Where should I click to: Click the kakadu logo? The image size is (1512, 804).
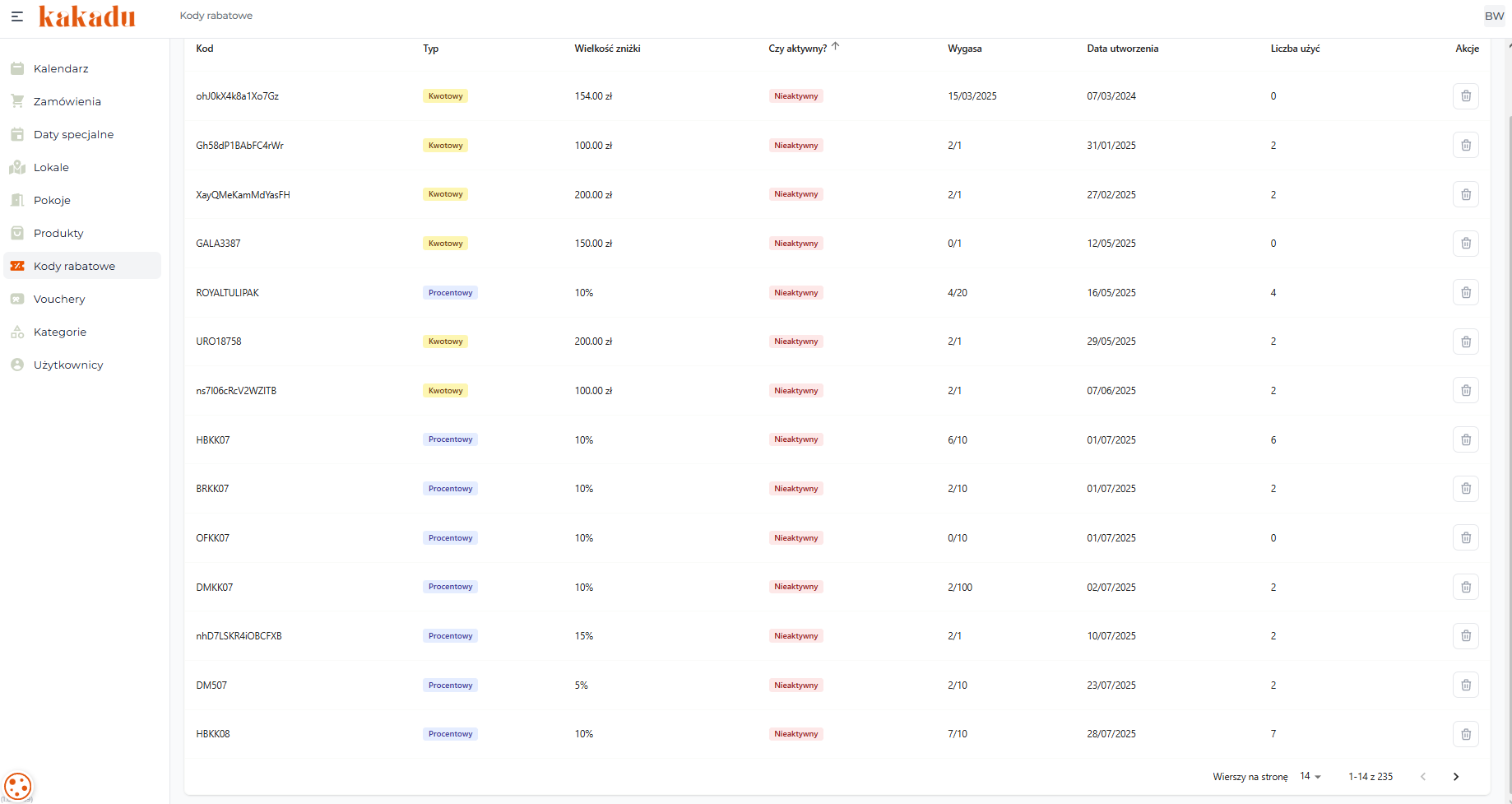point(87,16)
